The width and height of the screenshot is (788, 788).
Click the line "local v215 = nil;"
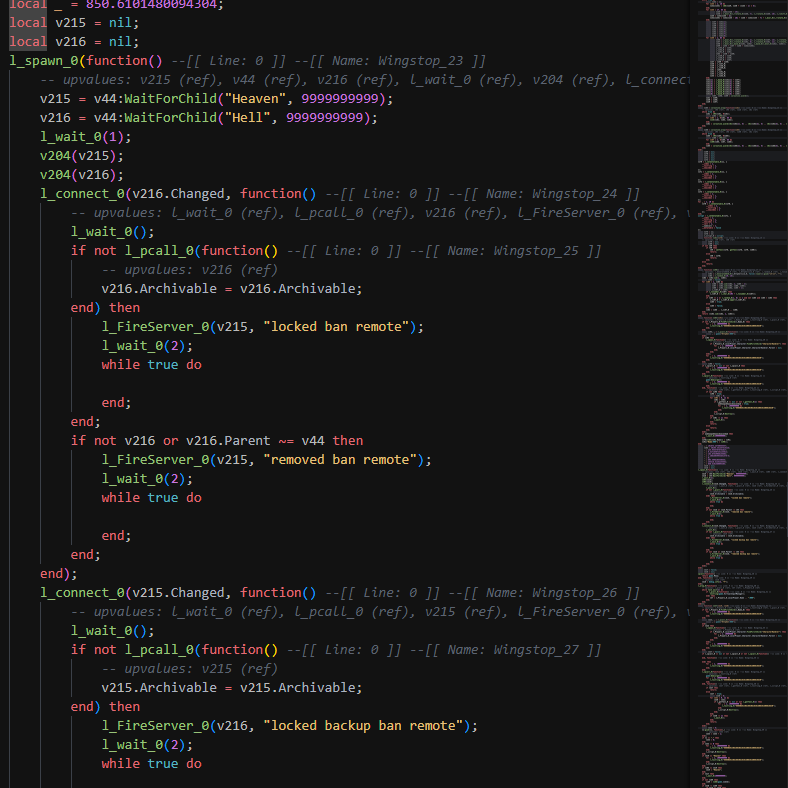(x=74, y=23)
